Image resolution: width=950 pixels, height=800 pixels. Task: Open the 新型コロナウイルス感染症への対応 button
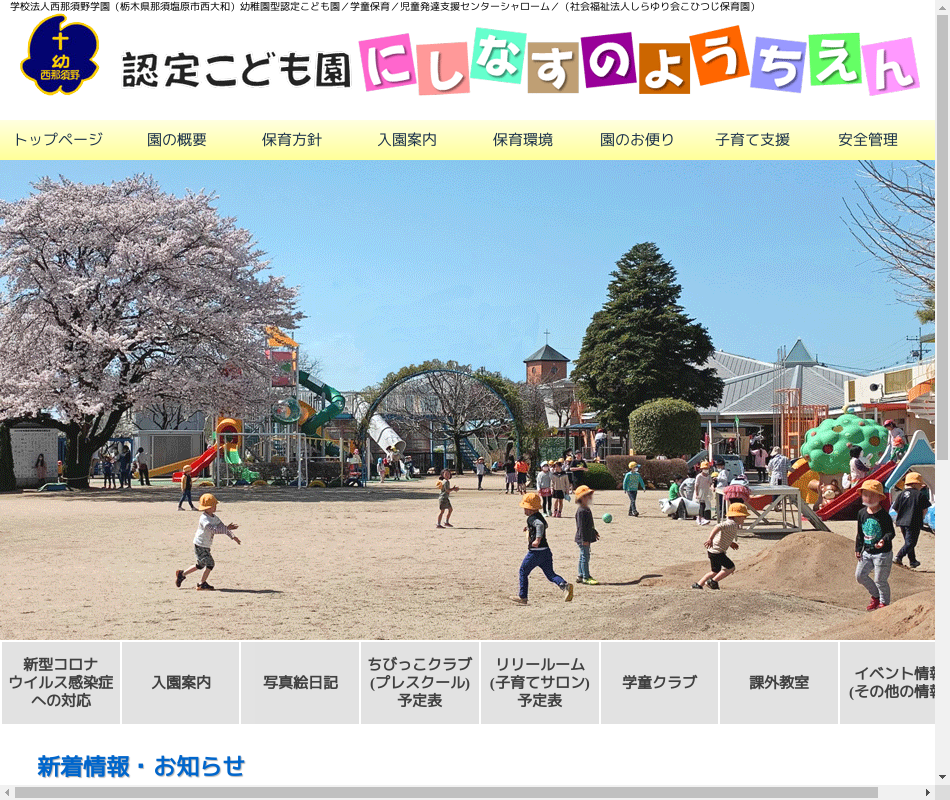[61, 683]
